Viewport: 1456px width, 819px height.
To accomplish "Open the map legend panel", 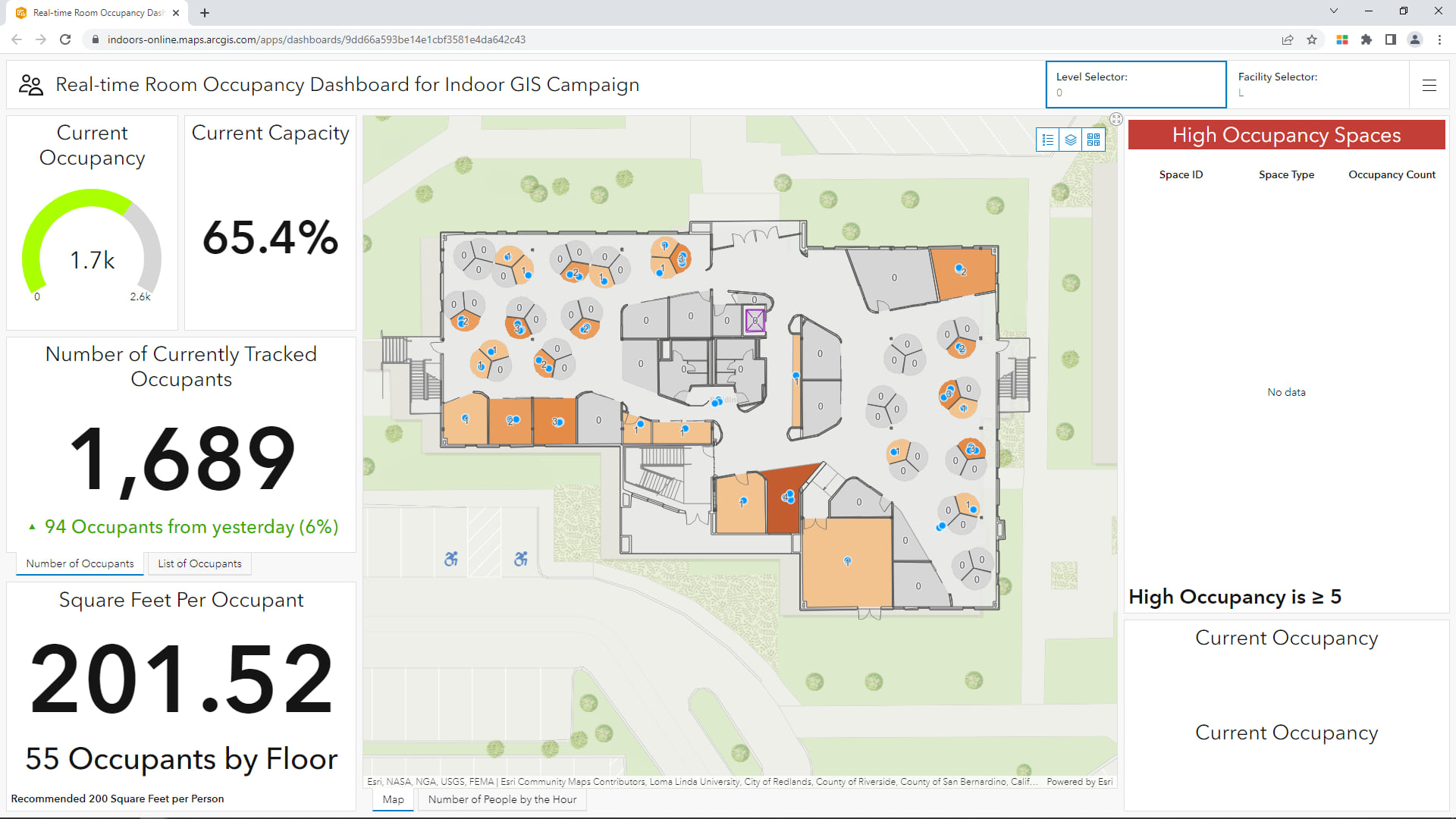I will pos(1047,140).
